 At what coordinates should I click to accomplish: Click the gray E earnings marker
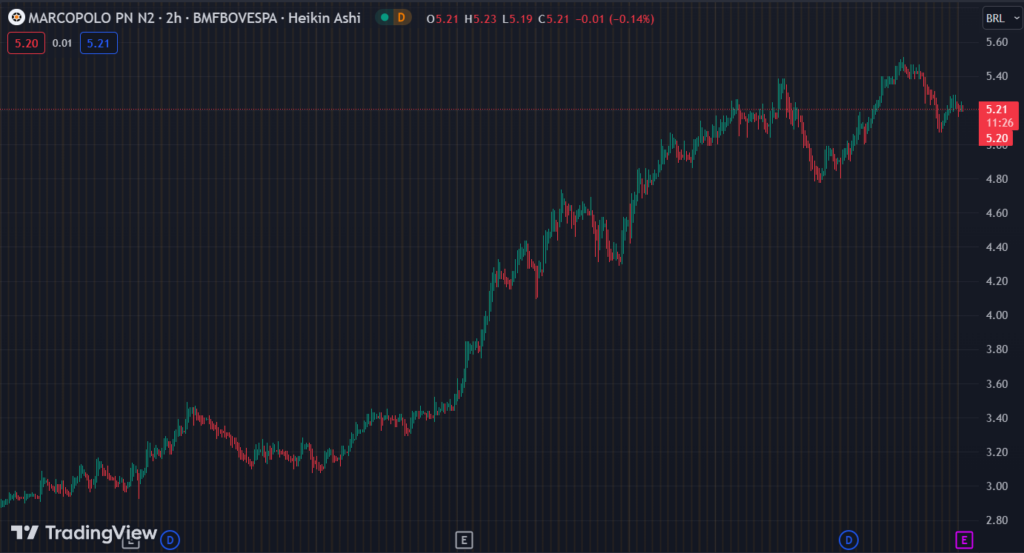464,540
